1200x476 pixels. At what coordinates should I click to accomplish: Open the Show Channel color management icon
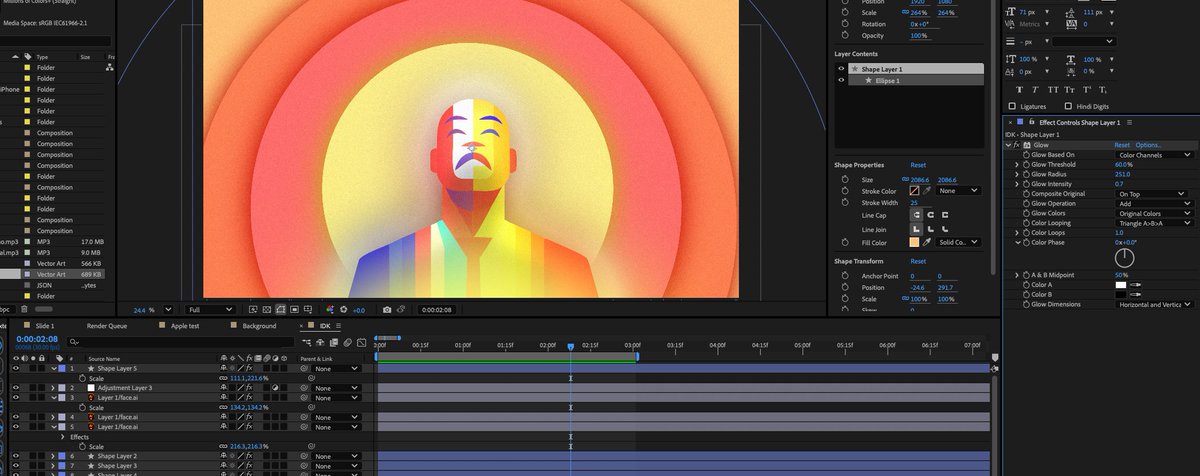click(x=328, y=310)
